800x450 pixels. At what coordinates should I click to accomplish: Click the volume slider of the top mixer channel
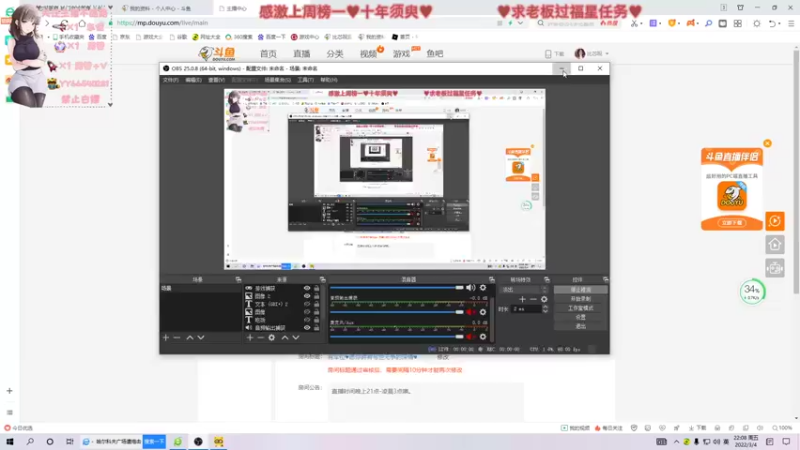click(397, 288)
